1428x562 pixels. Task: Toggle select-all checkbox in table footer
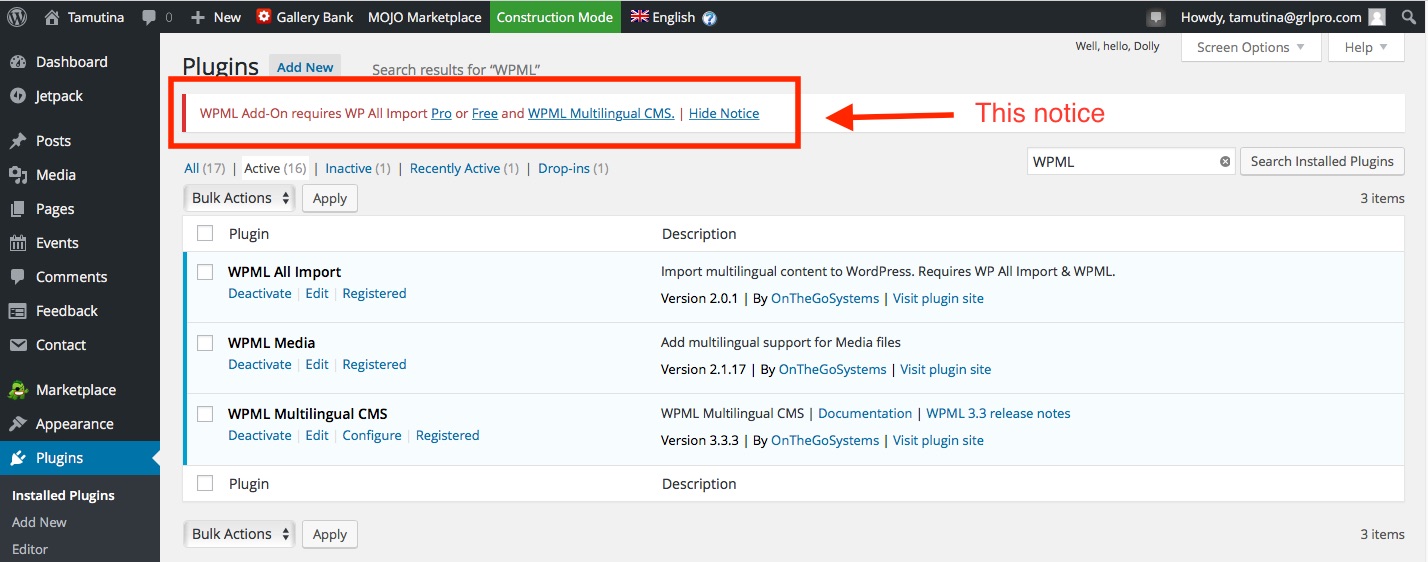(x=205, y=483)
